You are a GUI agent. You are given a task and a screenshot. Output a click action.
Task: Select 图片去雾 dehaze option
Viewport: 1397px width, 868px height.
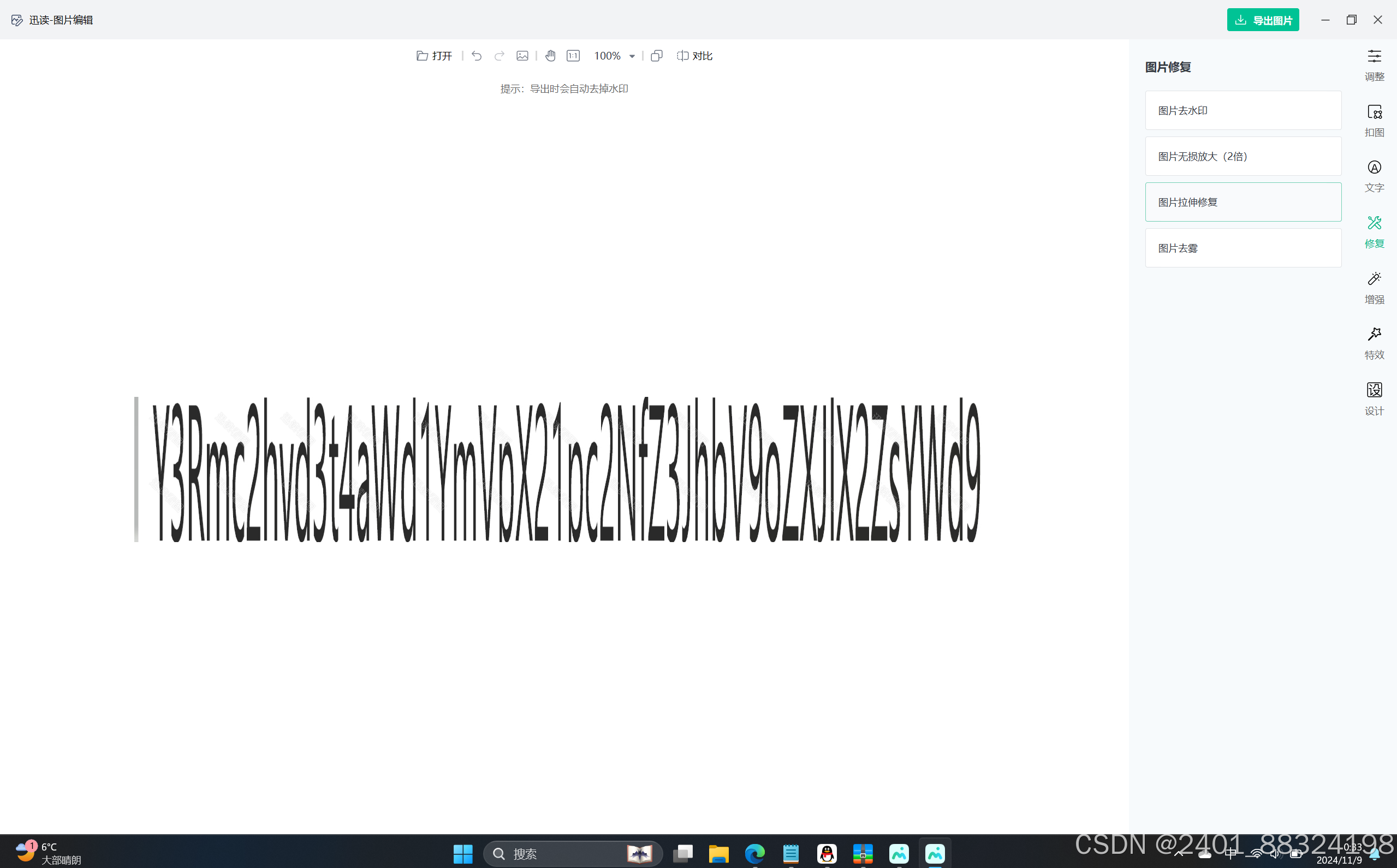click(x=1243, y=248)
